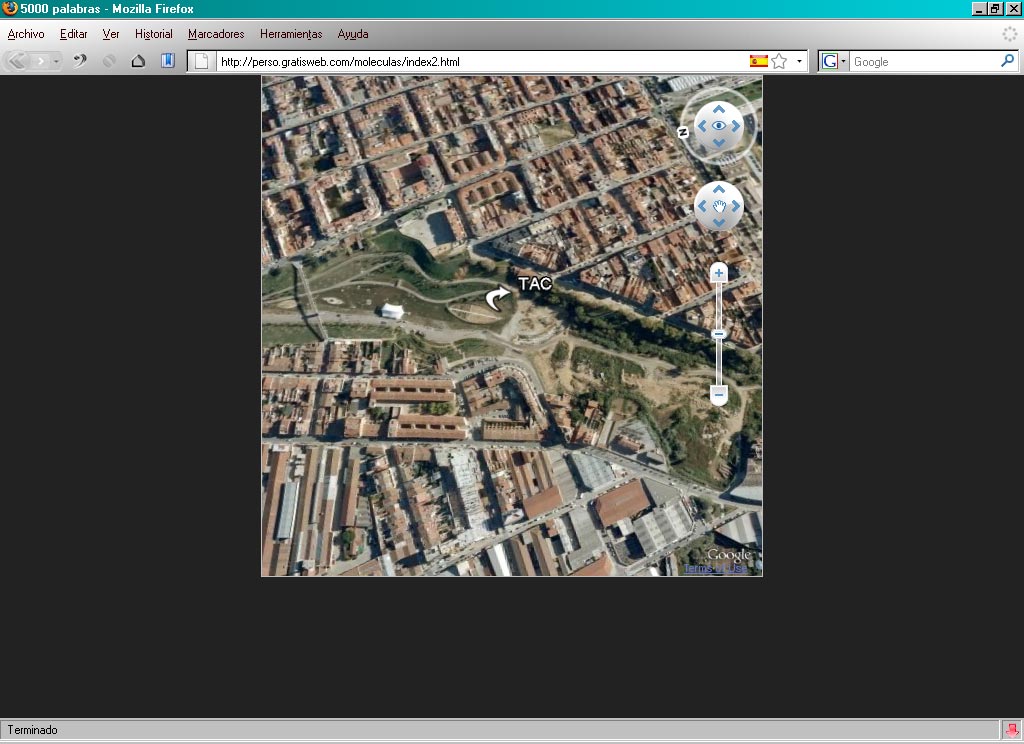Tilt view down on the look joystick
This screenshot has width=1024, height=744.
[718, 143]
